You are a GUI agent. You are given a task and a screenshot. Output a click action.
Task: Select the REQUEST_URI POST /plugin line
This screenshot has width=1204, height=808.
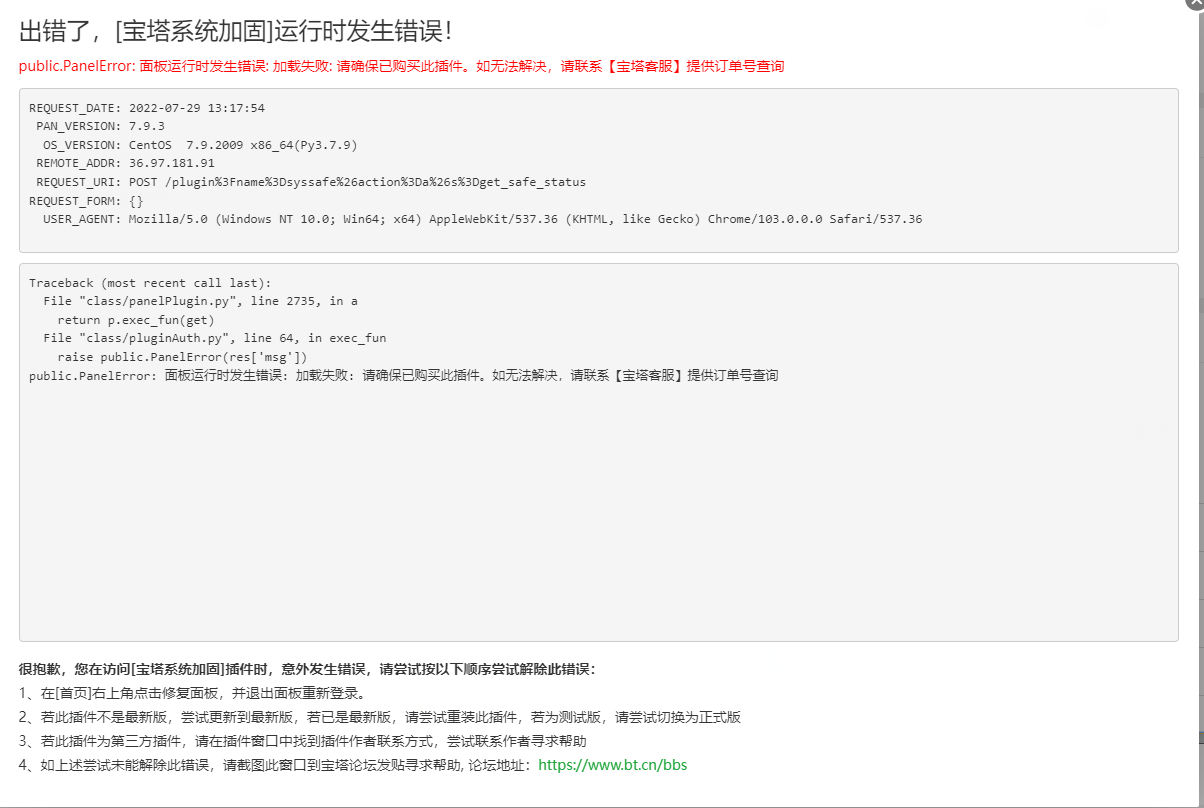coord(311,182)
